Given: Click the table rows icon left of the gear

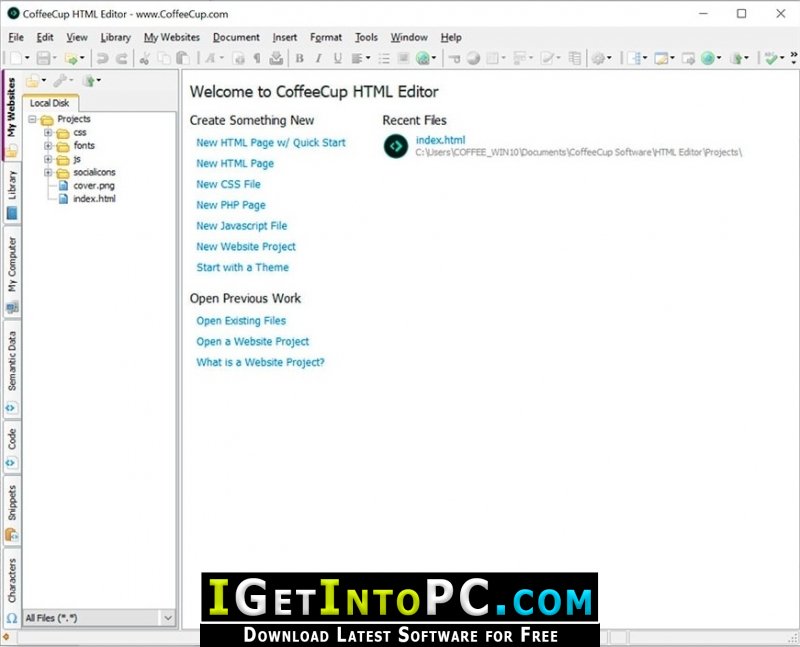Looking at the screenshot, I should tap(575, 58).
